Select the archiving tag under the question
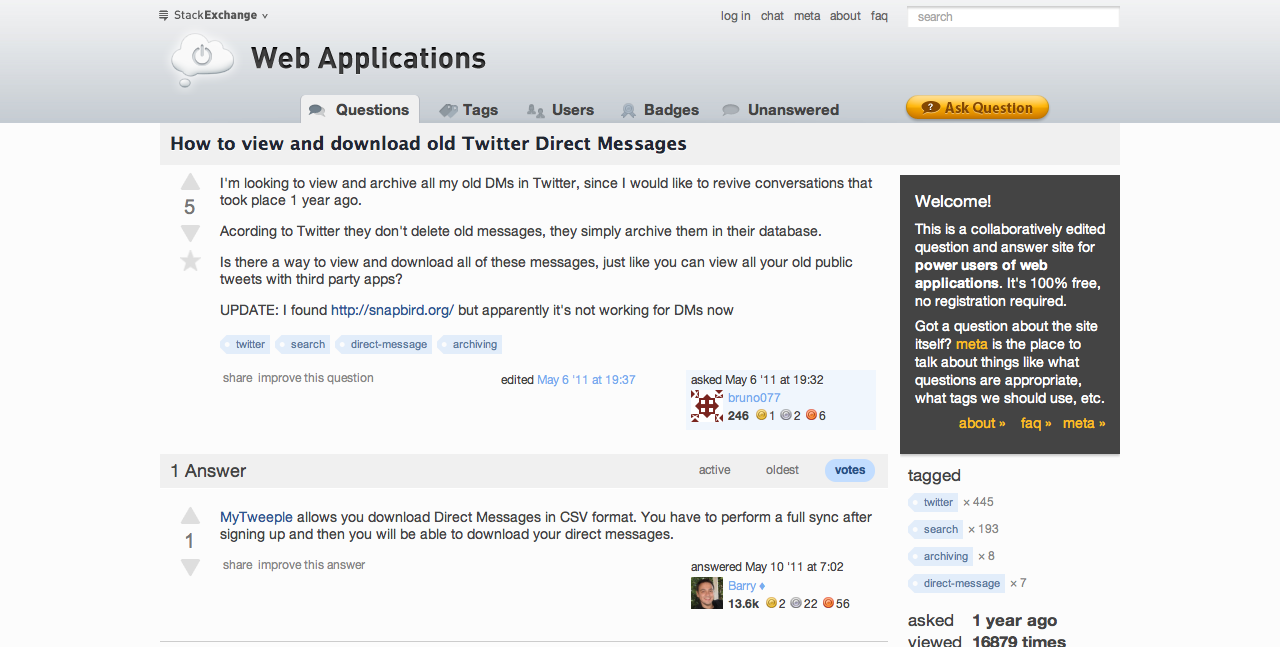 470,344
